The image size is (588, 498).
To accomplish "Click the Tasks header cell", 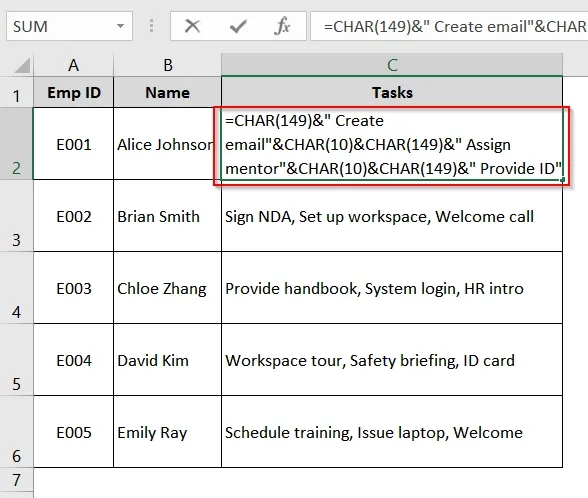I will pos(392,92).
